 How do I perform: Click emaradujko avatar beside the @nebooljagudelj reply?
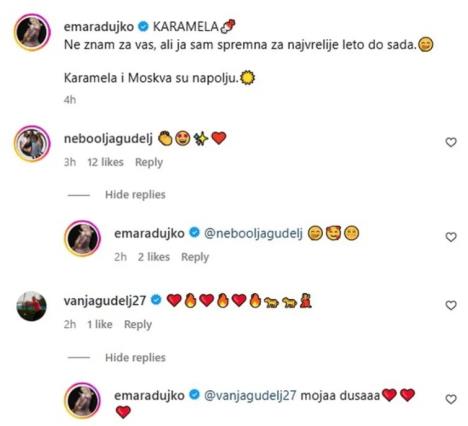pyautogui.click(x=82, y=238)
